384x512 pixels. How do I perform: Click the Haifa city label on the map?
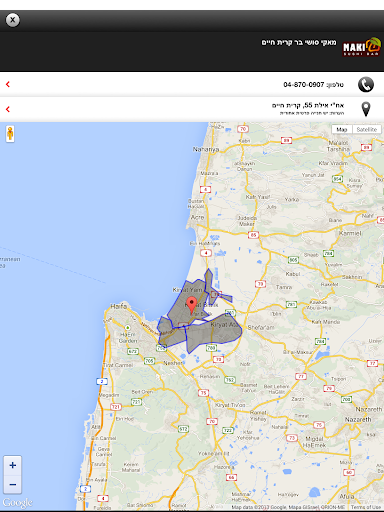[x=119, y=306]
